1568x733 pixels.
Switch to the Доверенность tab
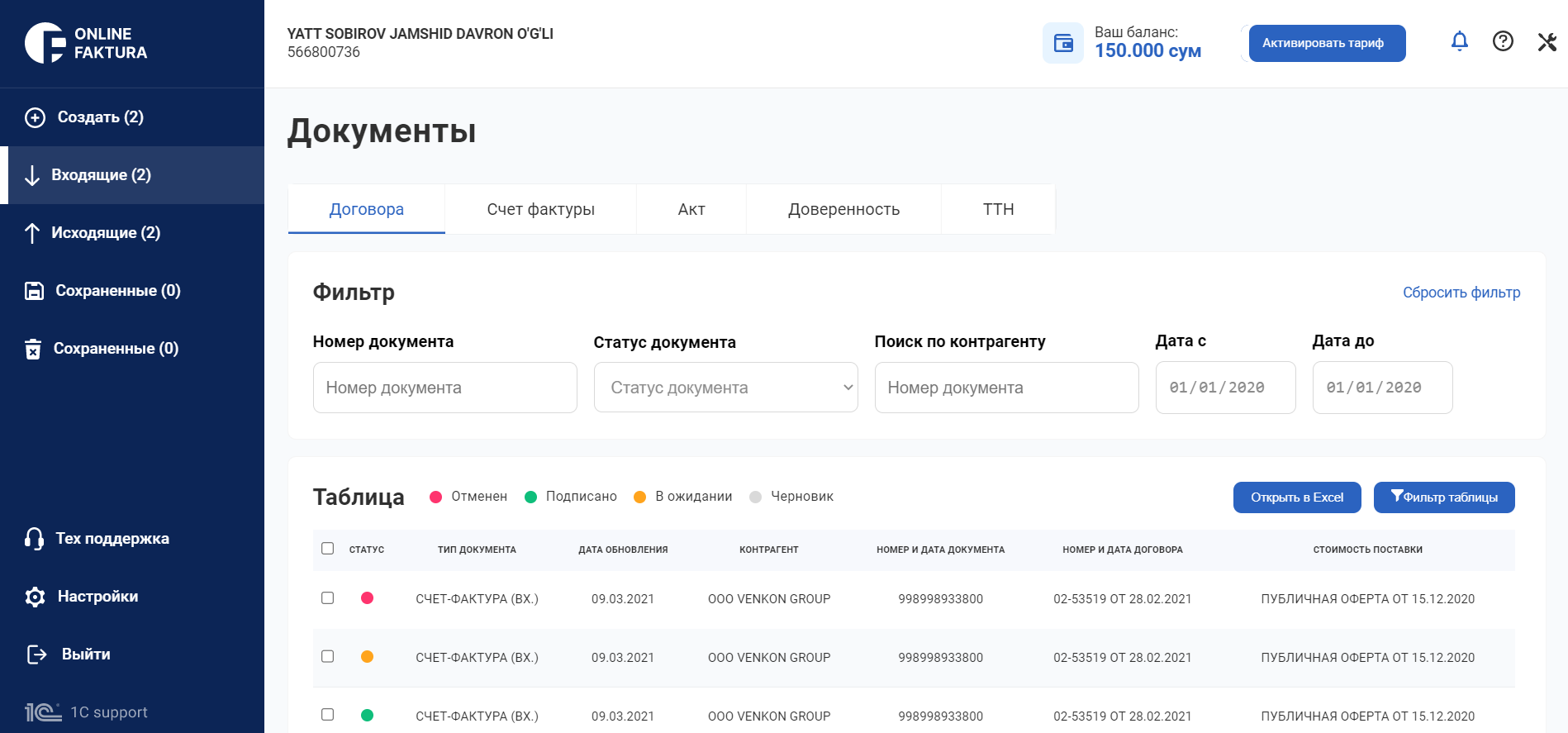pos(843,209)
